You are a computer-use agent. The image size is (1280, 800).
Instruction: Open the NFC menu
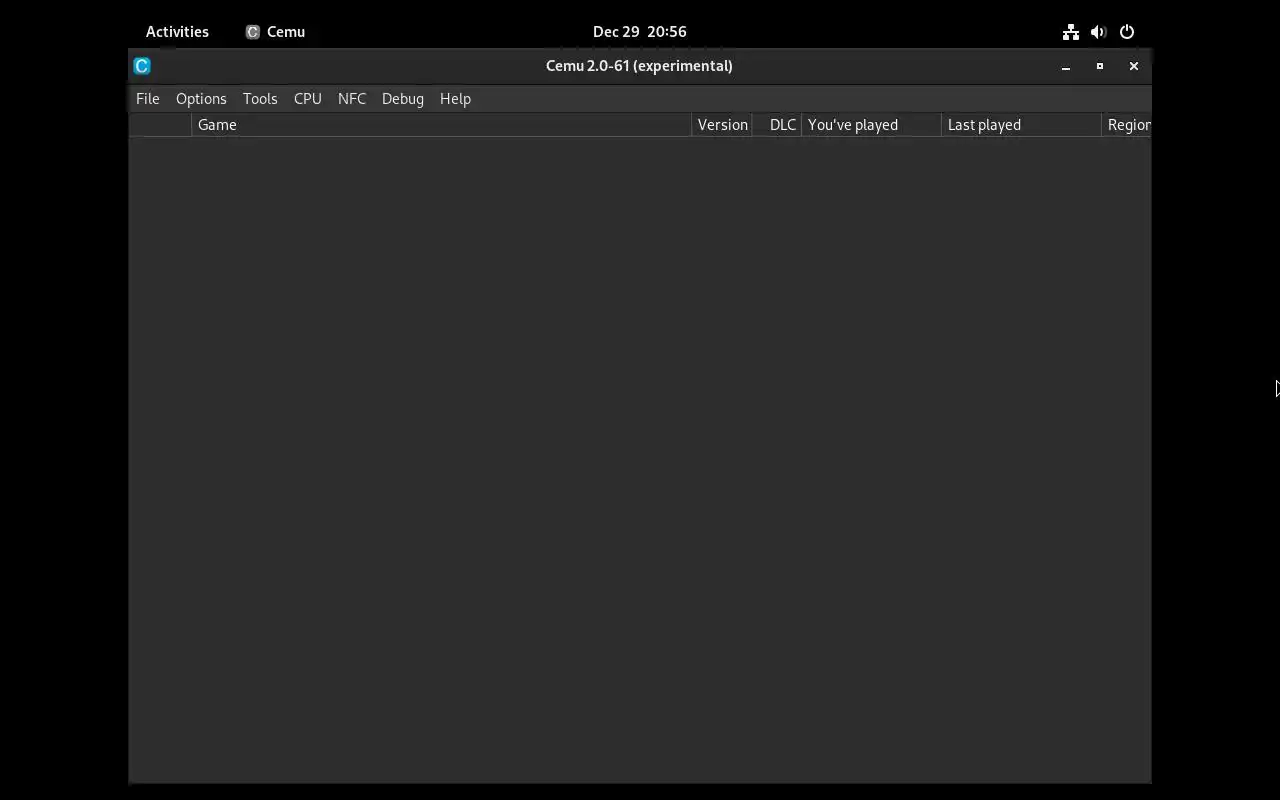click(x=352, y=99)
